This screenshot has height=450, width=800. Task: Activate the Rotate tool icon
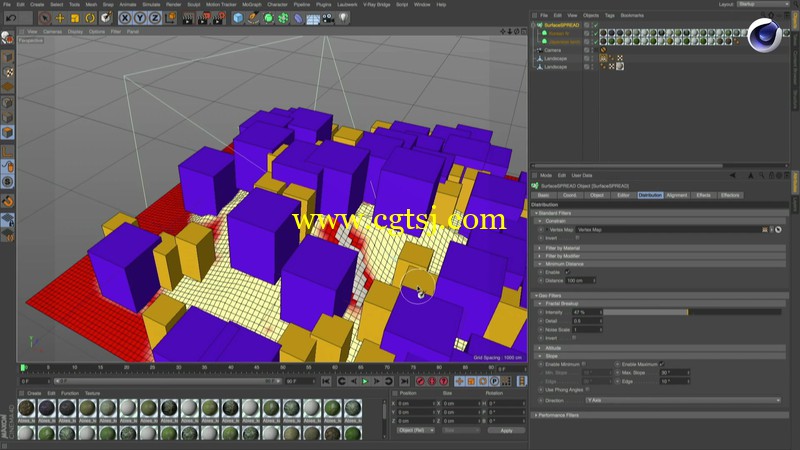coord(90,18)
